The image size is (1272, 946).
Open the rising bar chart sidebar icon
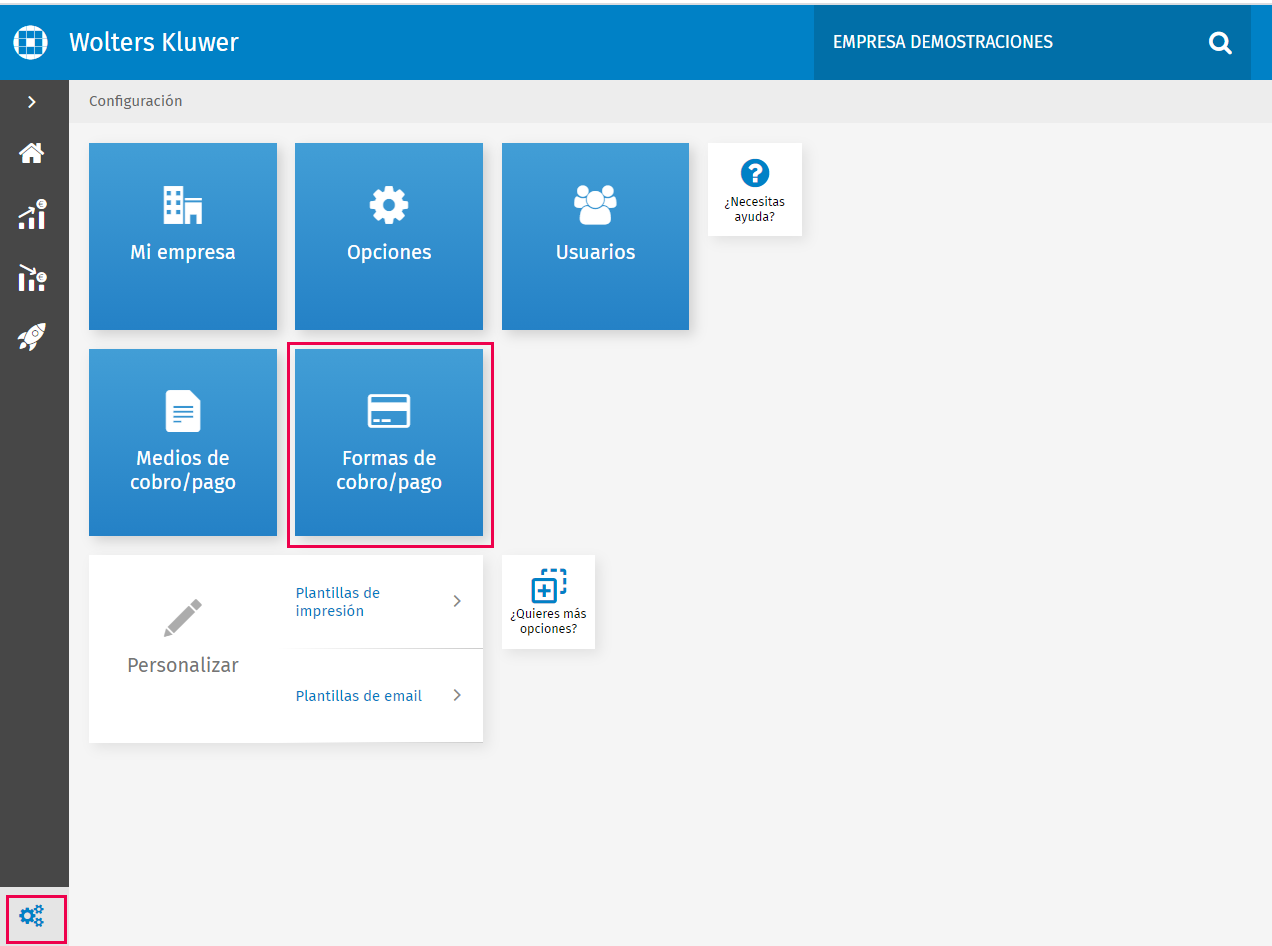[32, 215]
